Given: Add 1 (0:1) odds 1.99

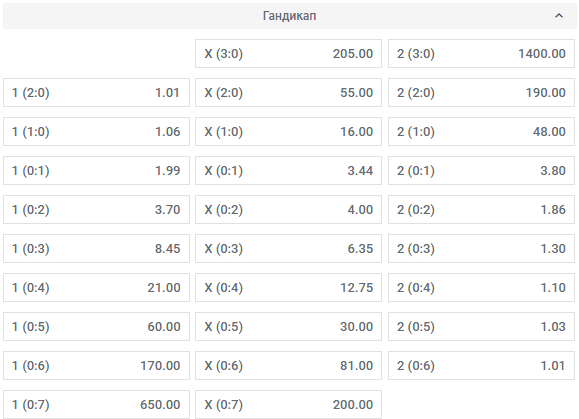Looking at the screenshot, I should coord(96,171).
